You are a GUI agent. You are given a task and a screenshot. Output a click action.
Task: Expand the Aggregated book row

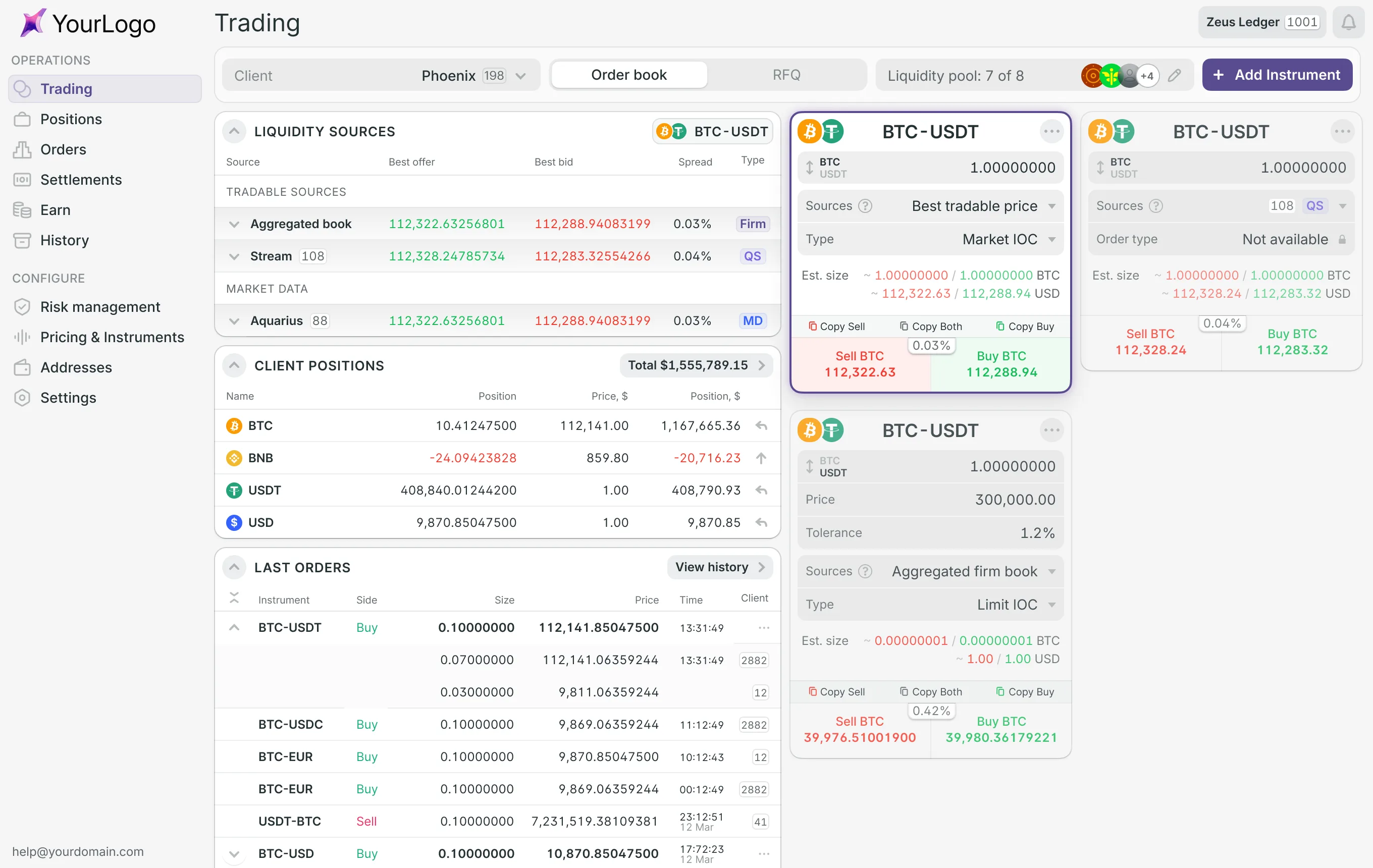[x=234, y=224]
